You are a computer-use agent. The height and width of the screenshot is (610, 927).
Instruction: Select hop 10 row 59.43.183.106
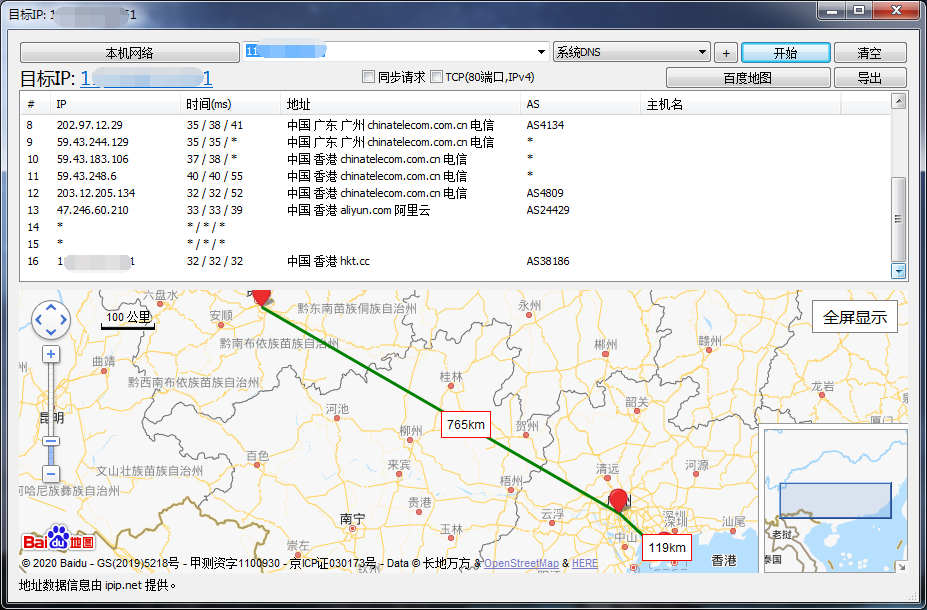point(455,159)
